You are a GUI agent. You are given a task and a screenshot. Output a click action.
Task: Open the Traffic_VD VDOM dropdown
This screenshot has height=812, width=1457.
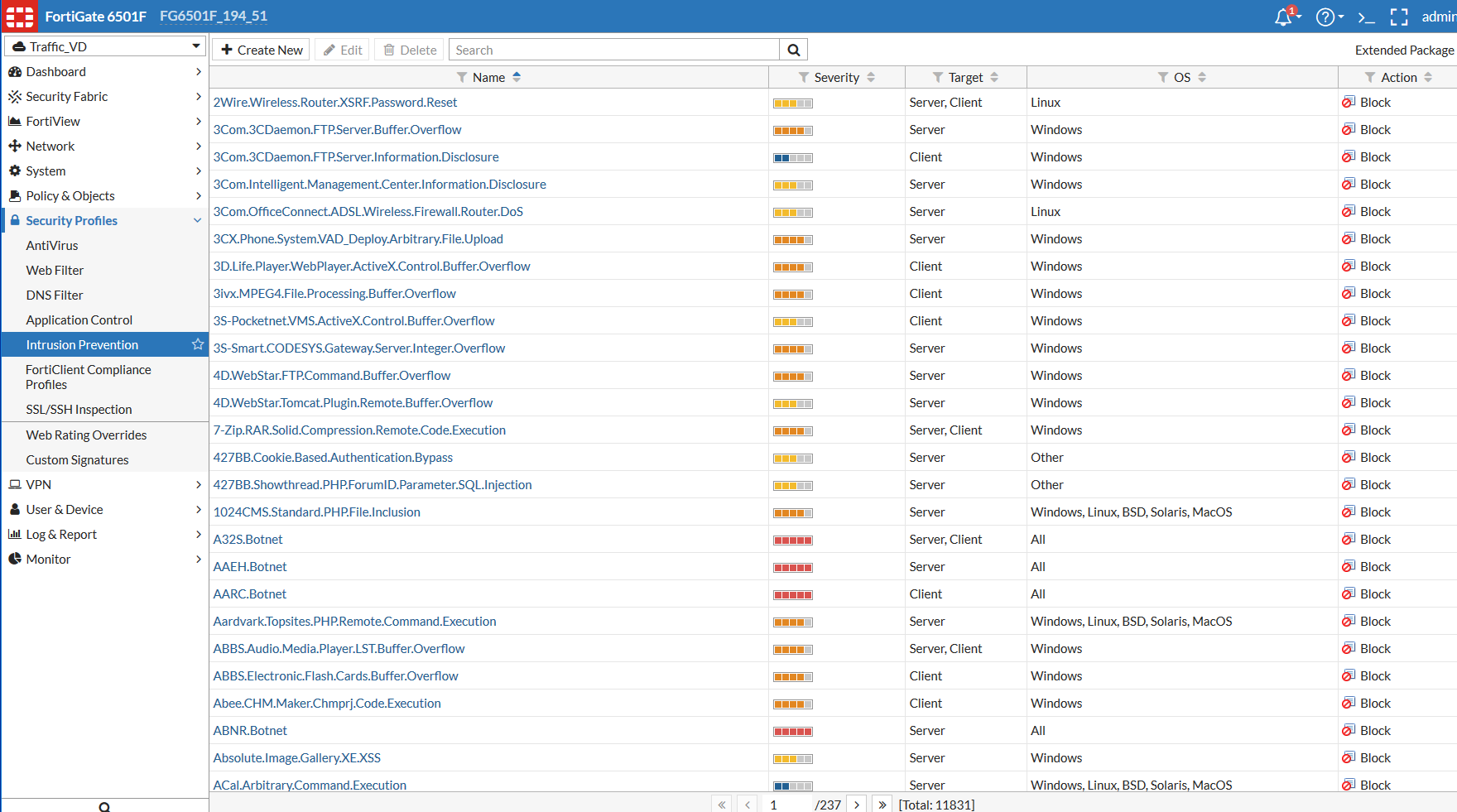[x=105, y=46]
